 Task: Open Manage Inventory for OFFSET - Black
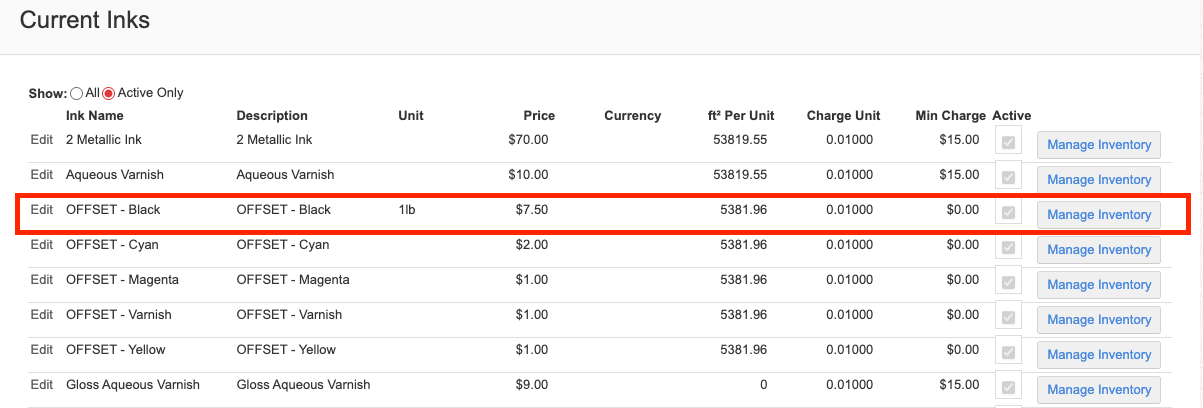pyautogui.click(x=1099, y=215)
